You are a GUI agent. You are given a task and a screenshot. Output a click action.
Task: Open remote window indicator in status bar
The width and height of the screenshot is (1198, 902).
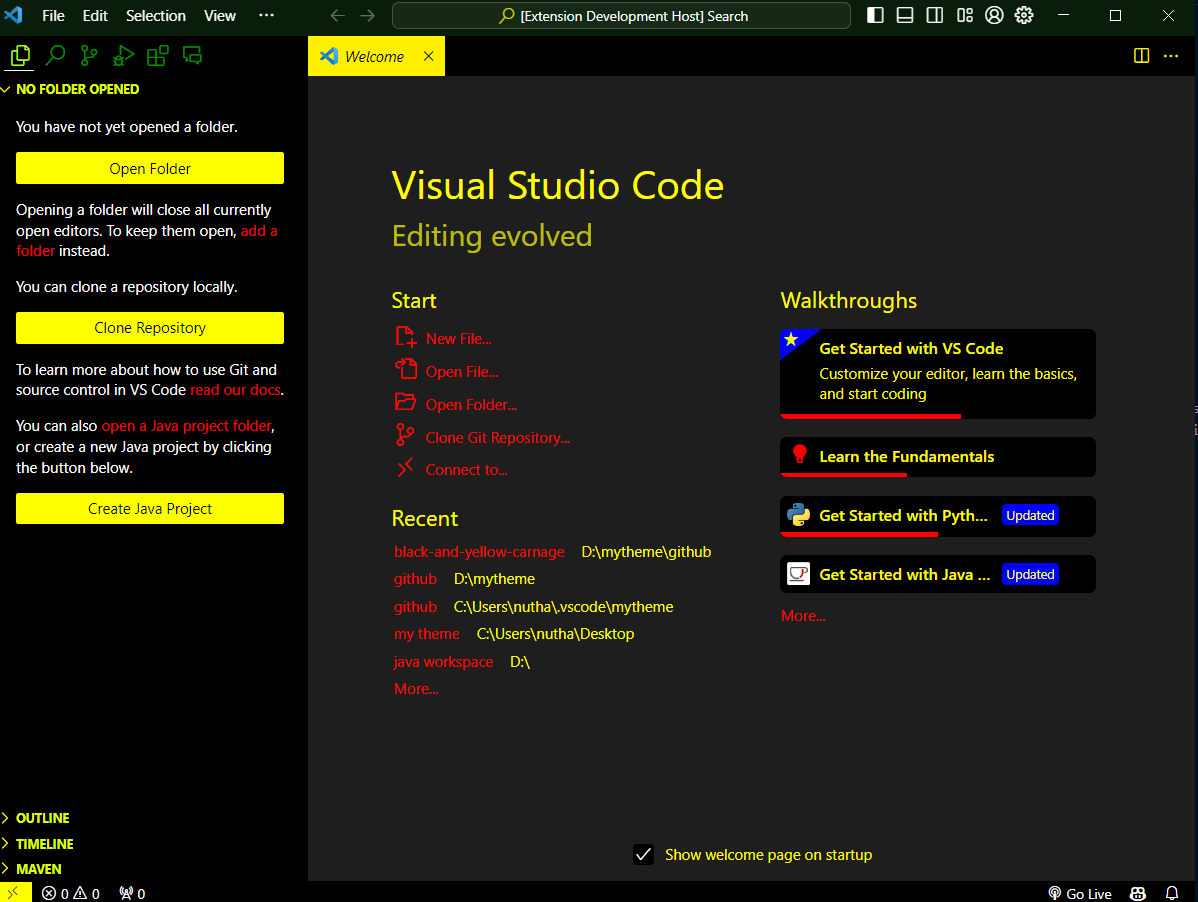click(15, 892)
